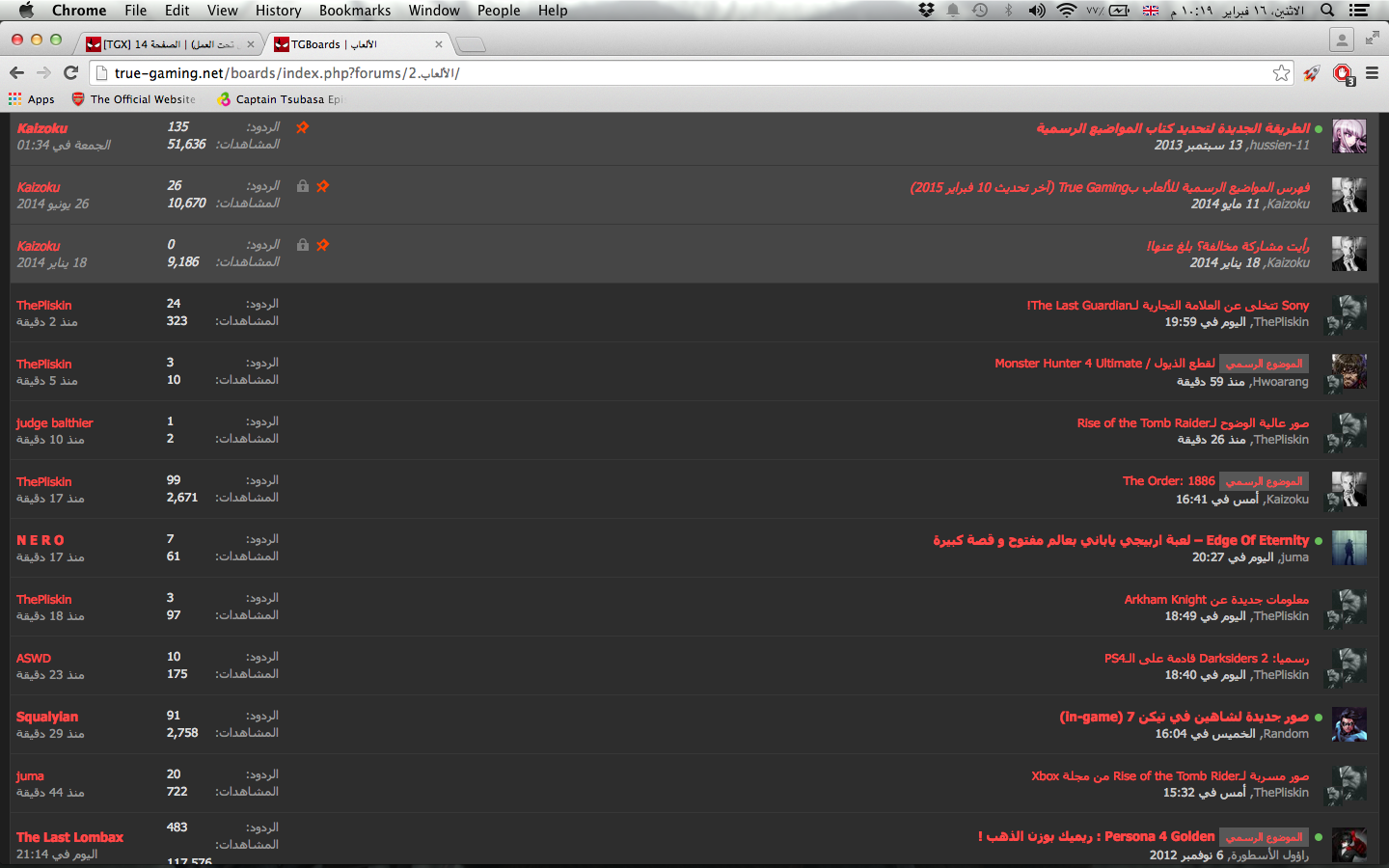Go back to the previous page
The height and width of the screenshot is (868, 1389).
[16, 72]
